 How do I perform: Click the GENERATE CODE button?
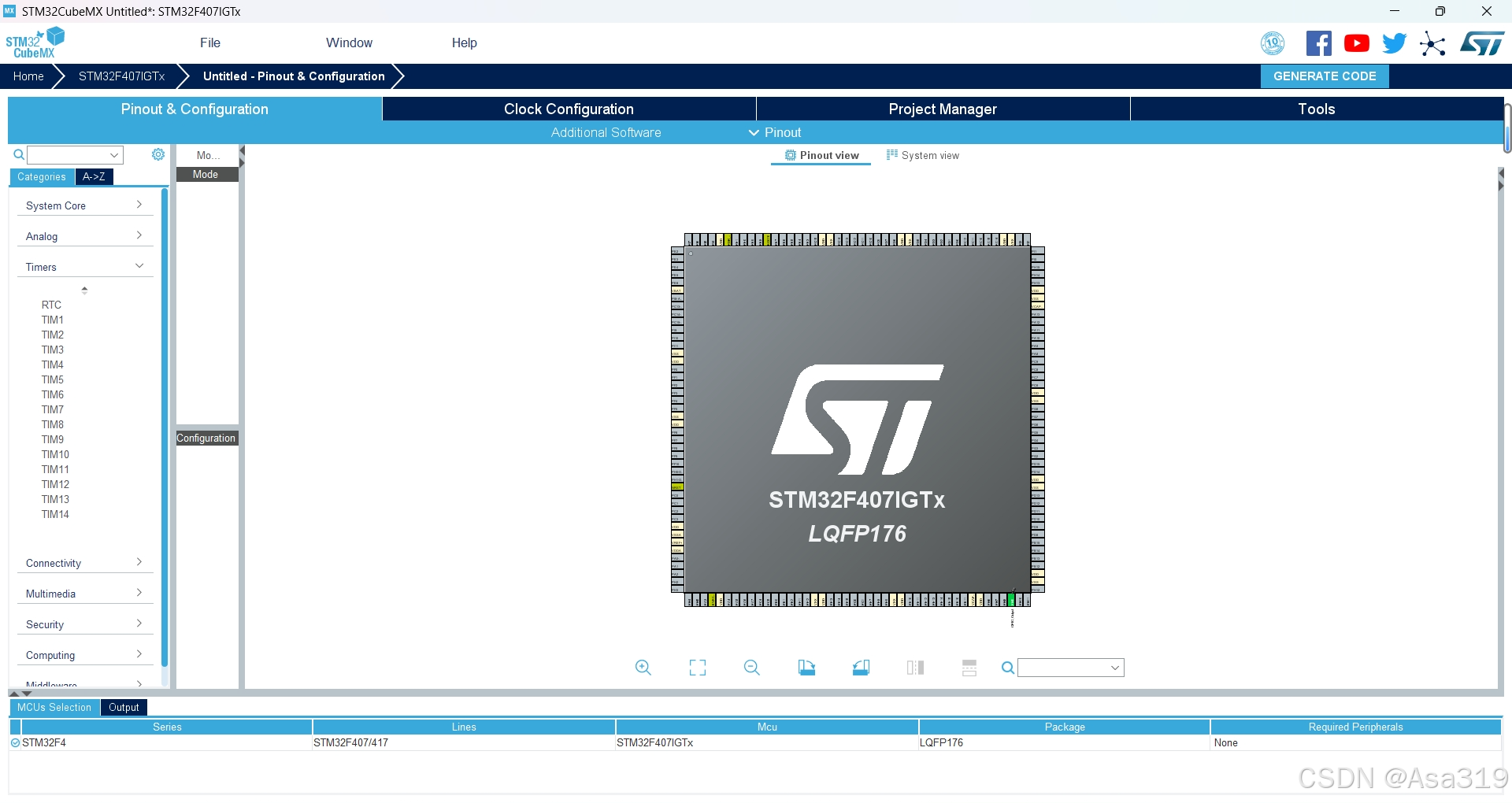click(1325, 76)
